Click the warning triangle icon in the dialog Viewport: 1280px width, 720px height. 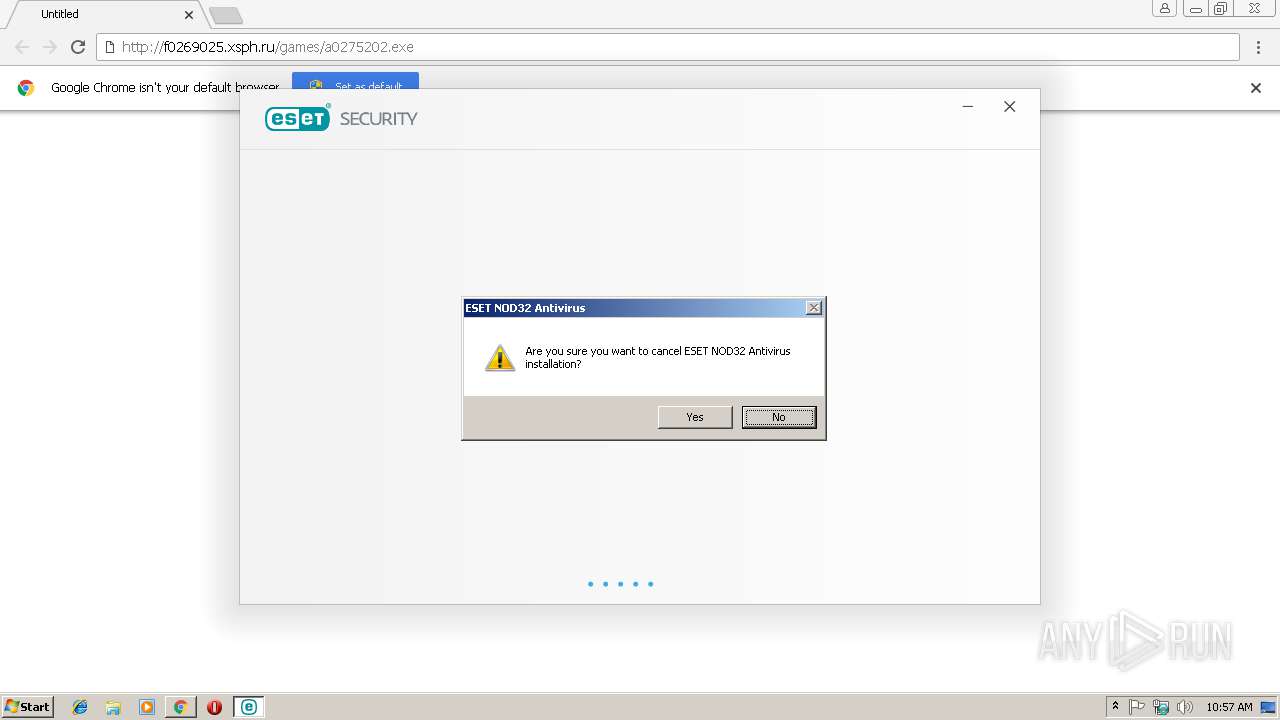pos(499,358)
